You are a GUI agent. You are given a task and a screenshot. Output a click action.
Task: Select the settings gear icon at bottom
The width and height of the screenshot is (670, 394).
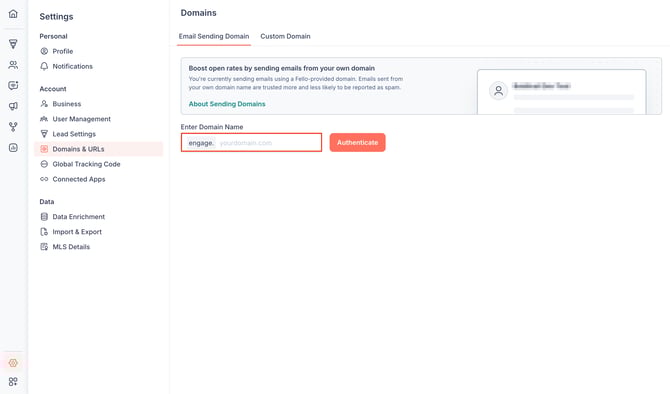click(13, 363)
